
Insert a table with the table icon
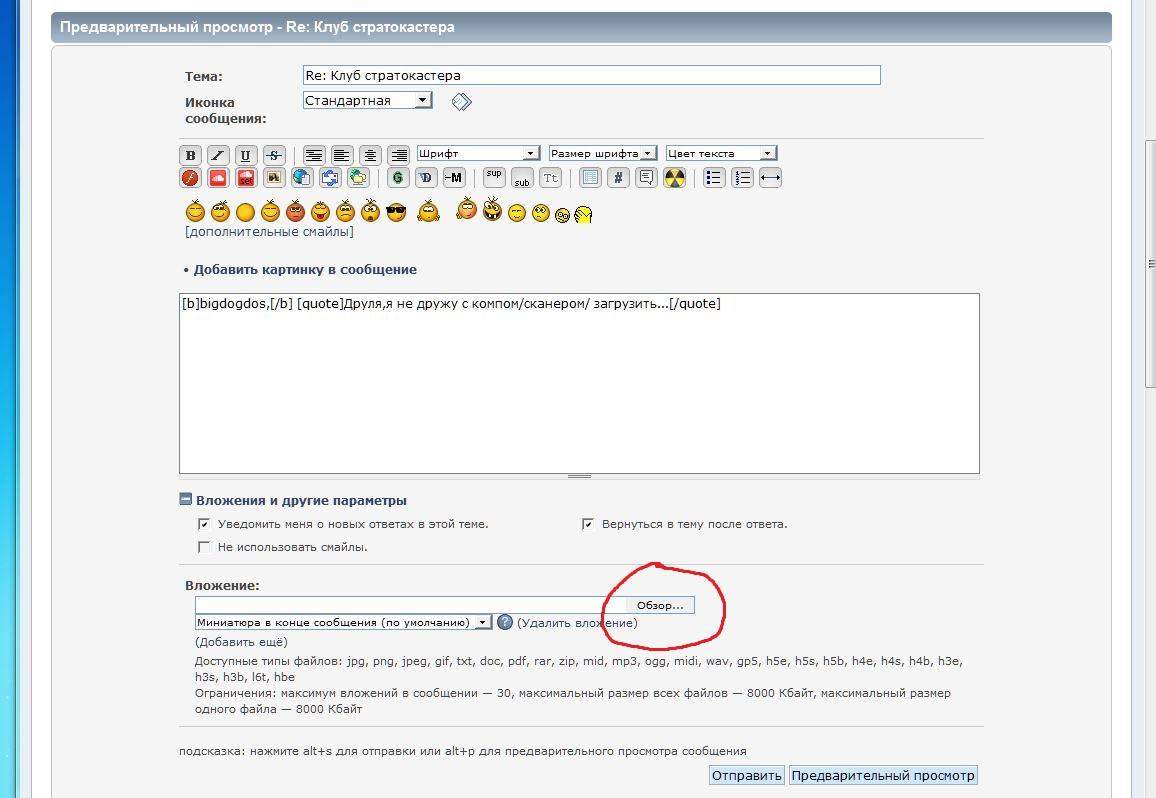[x=590, y=178]
